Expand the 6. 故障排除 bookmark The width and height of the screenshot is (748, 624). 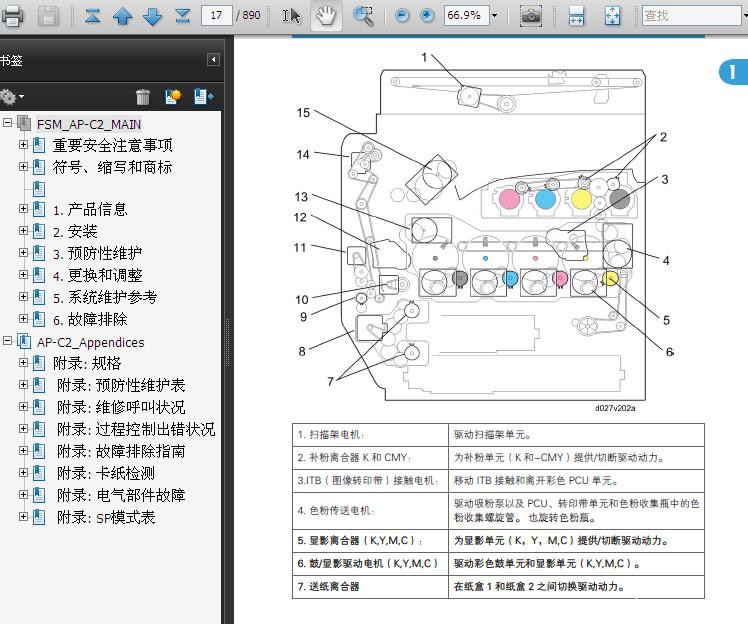[x=24, y=320]
